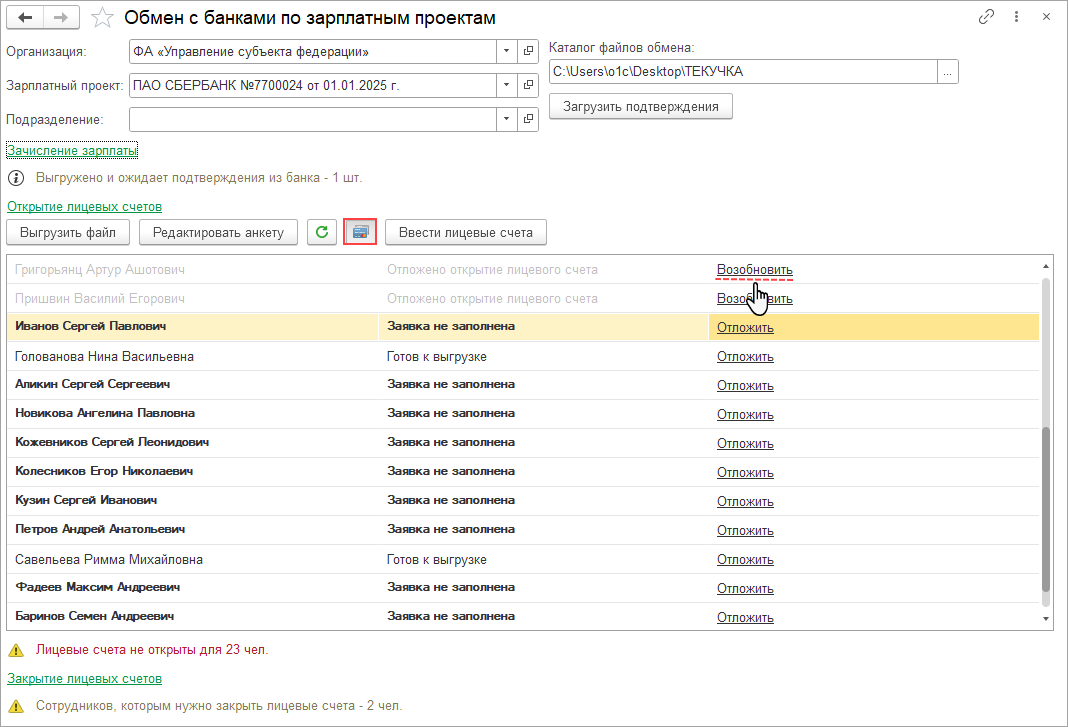Open the Зачисление зарплаты section link
Viewport: 1068px width, 727px height.
(72, 150)
